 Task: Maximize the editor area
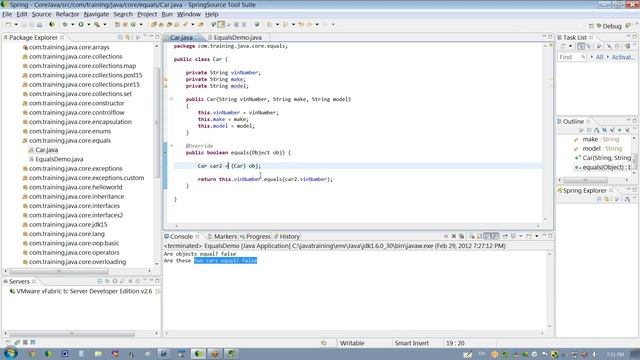550,37
